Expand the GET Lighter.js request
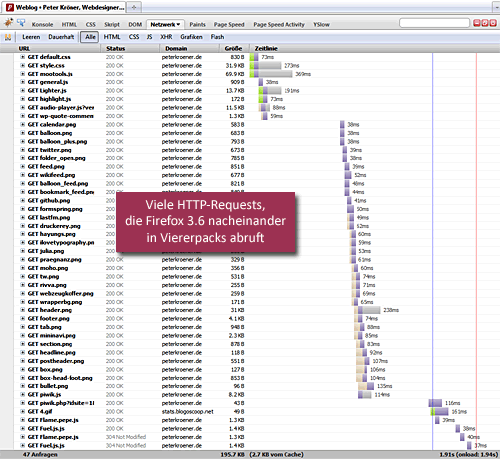 coord(23,91)
